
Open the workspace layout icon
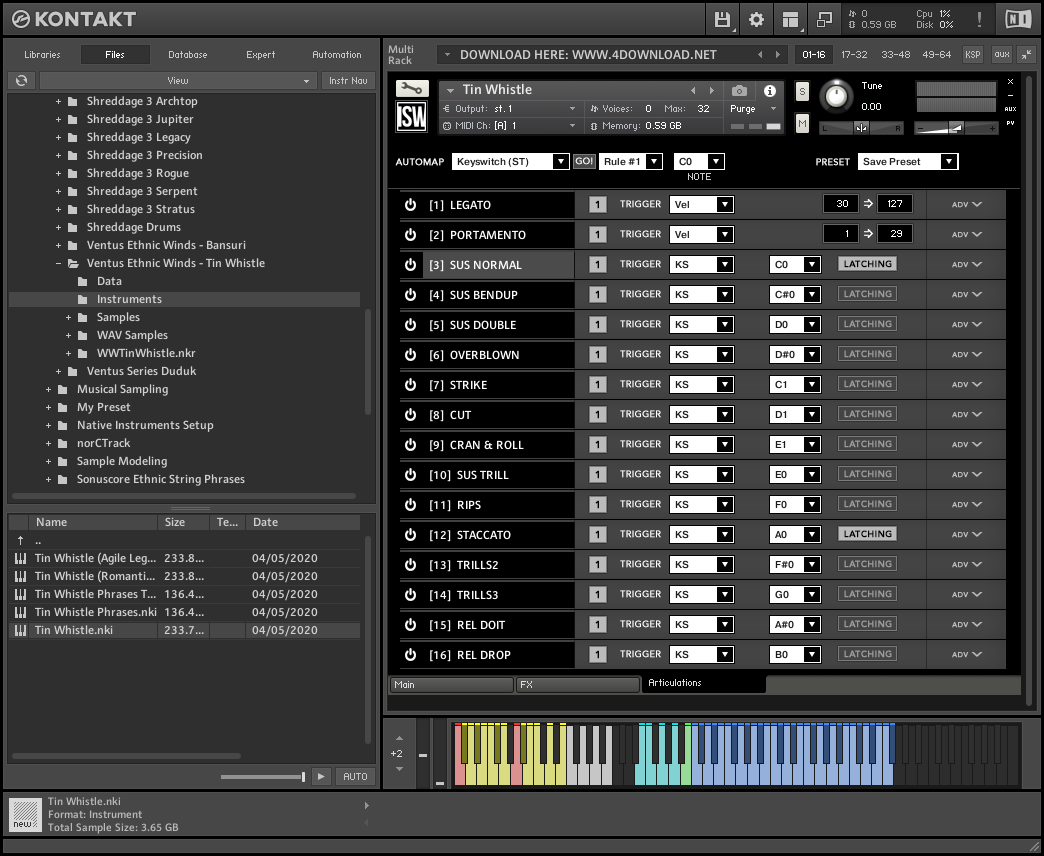click(x=790, y=19)
